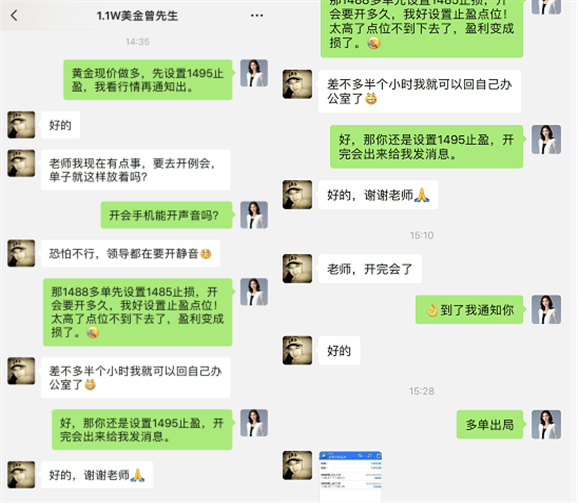Tap the chat title 1.1W美金曾先生
578x503 pixels.
pos(137,16)
